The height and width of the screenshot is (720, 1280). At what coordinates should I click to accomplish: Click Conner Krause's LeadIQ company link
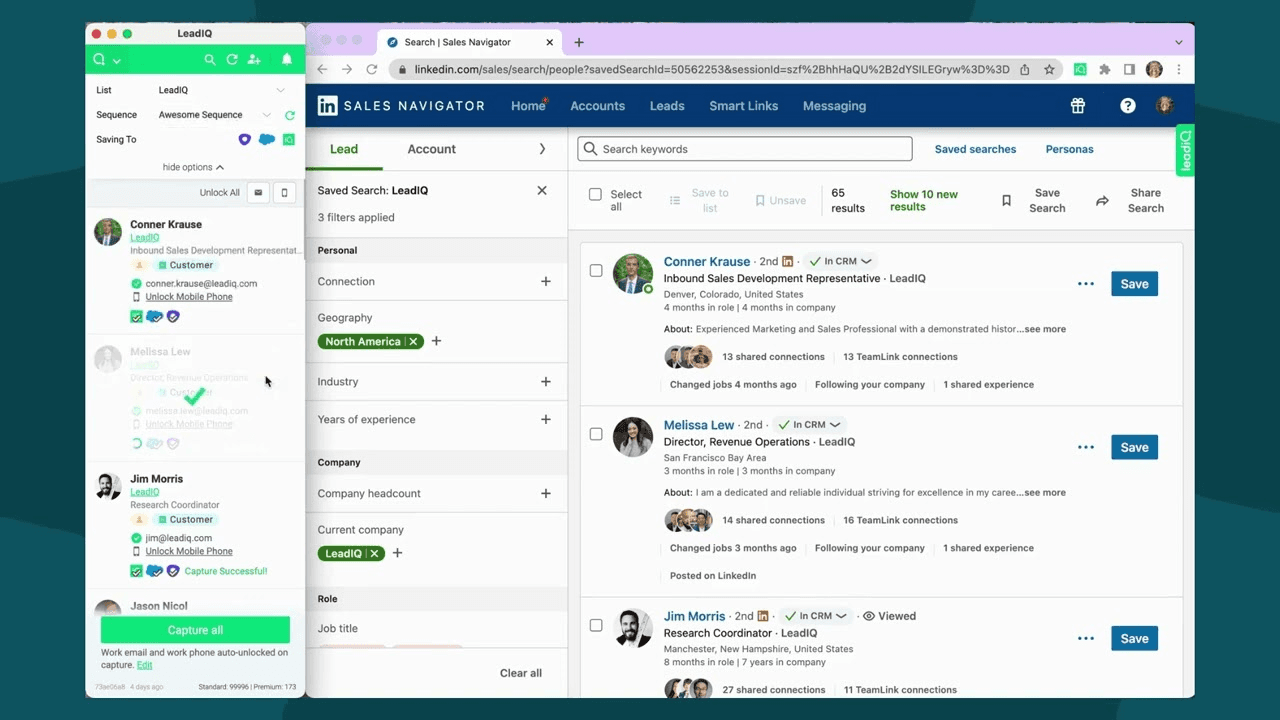pyautogui.click(x=145, y=238)
